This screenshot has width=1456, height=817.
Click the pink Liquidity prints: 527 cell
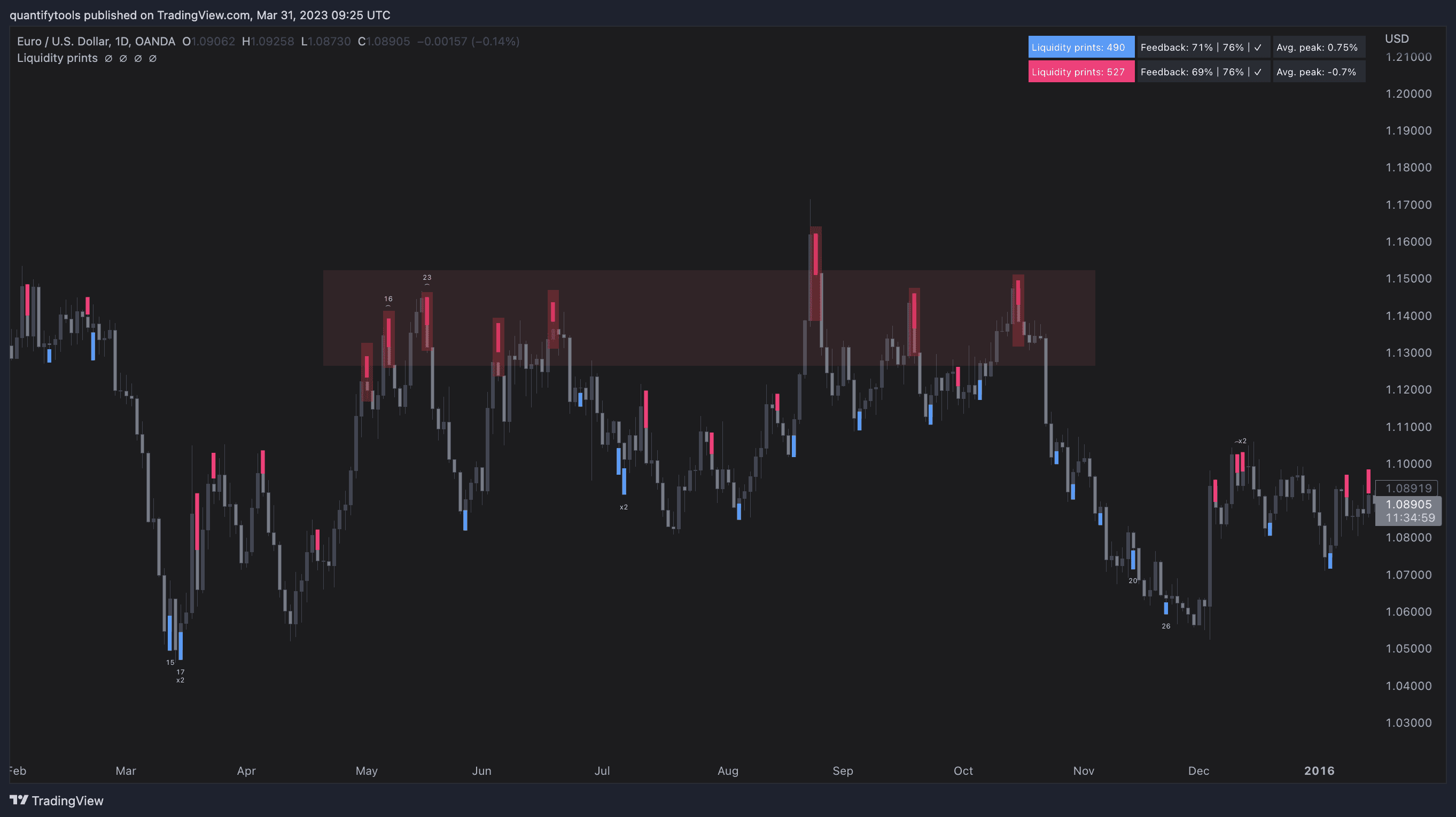(x=1080, y=72)
